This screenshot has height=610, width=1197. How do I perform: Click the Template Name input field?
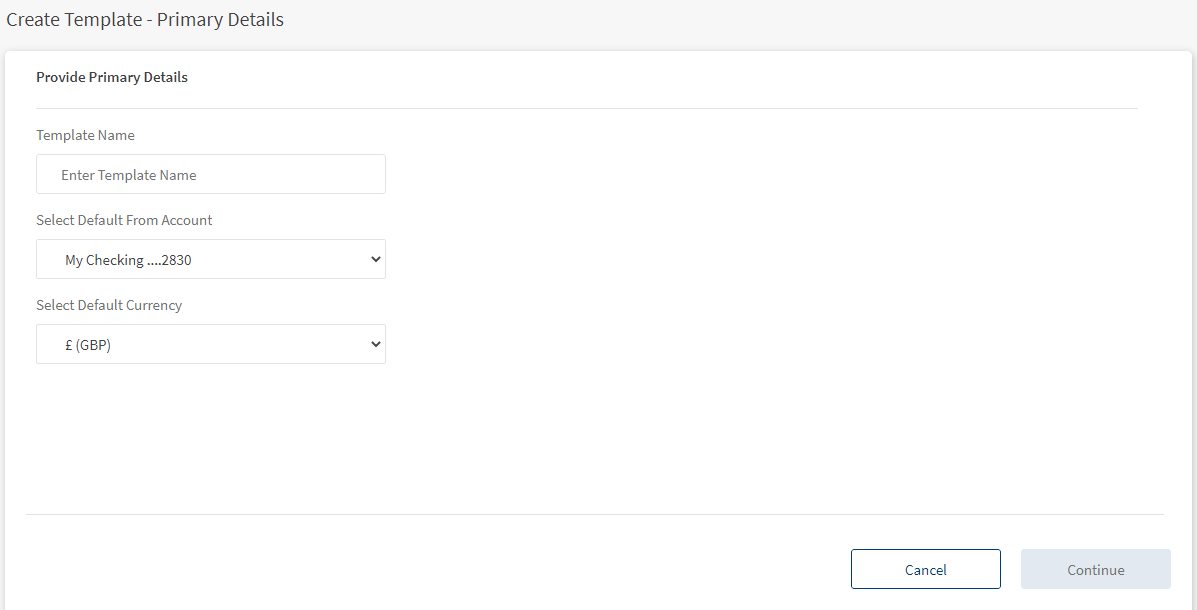click(210, 174)
